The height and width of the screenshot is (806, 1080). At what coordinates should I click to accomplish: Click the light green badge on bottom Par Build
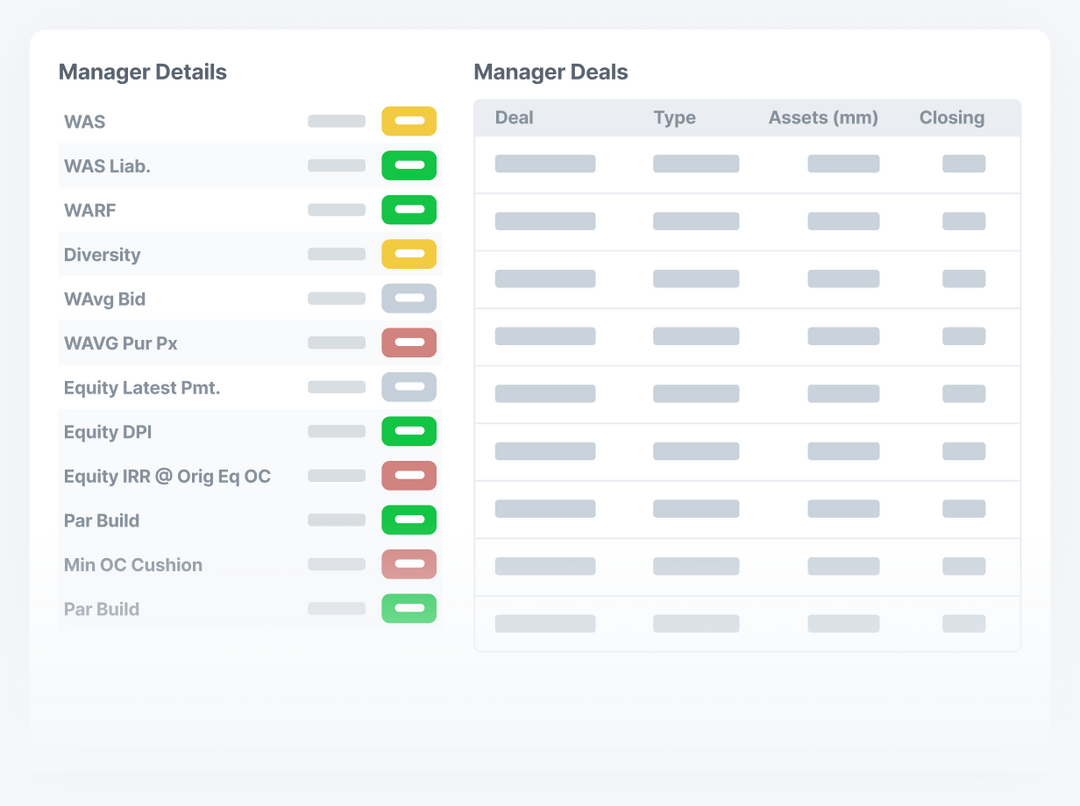(x=409, y=608)
